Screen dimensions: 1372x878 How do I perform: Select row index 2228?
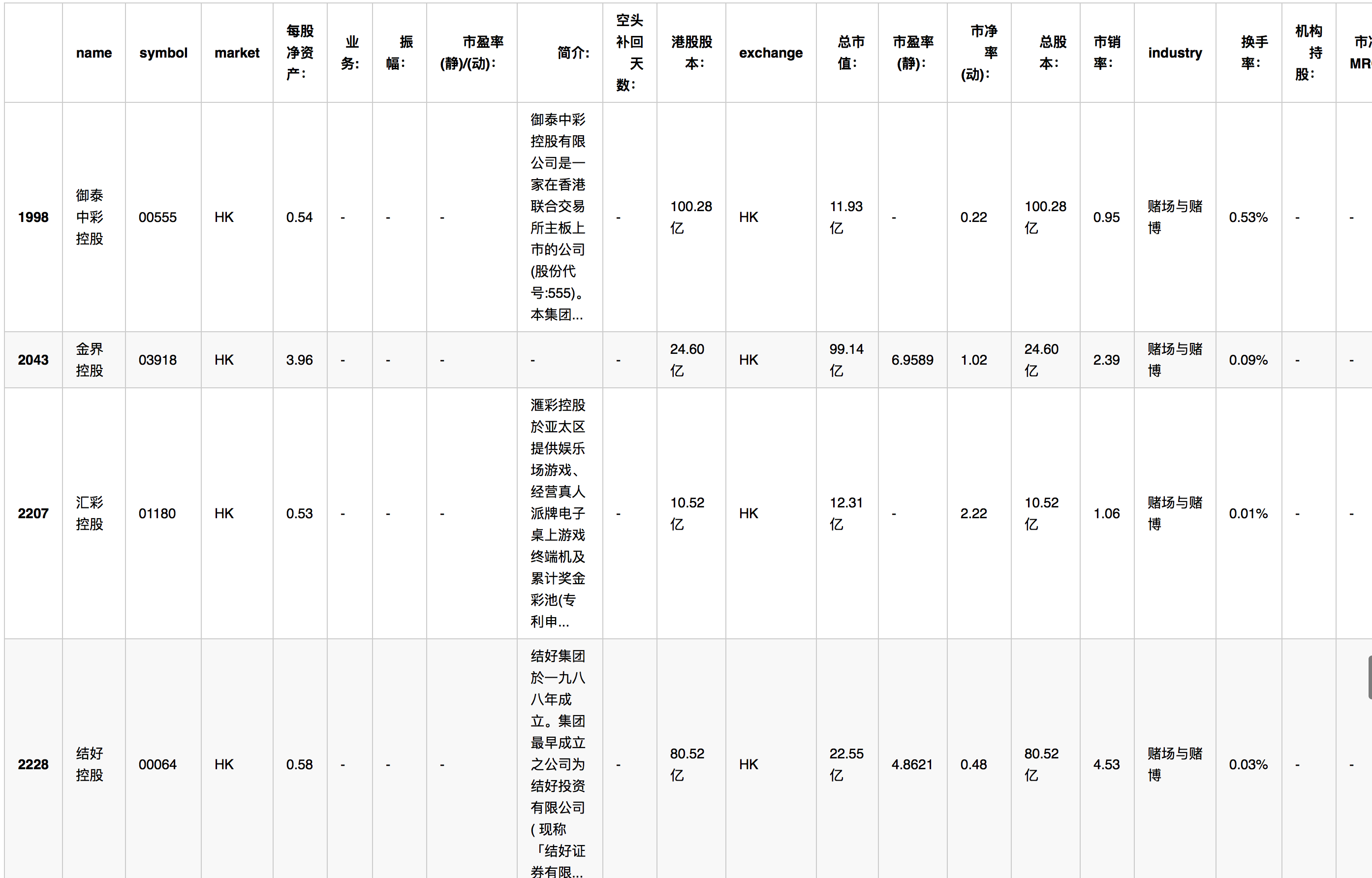[33, 764]
